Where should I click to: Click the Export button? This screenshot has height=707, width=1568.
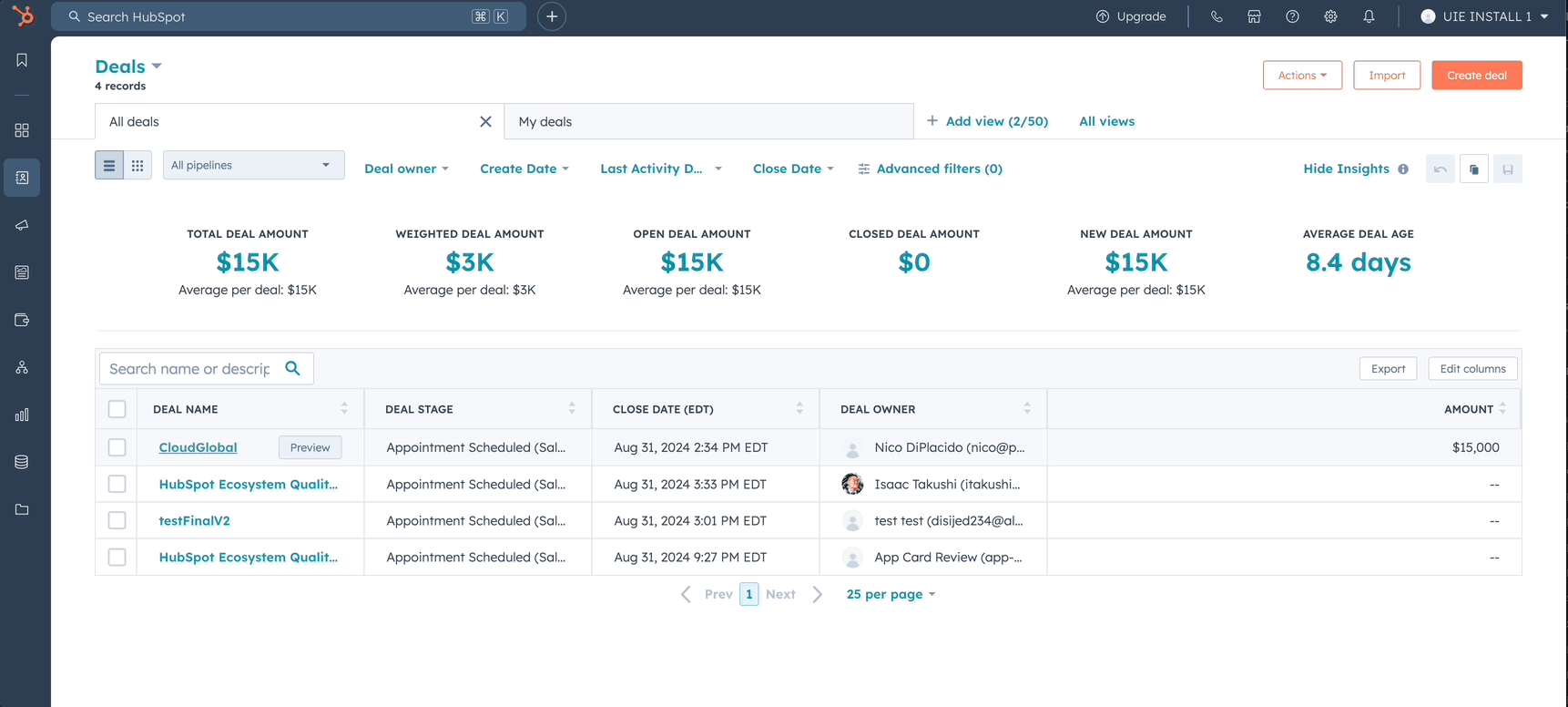click(1388, 368)
